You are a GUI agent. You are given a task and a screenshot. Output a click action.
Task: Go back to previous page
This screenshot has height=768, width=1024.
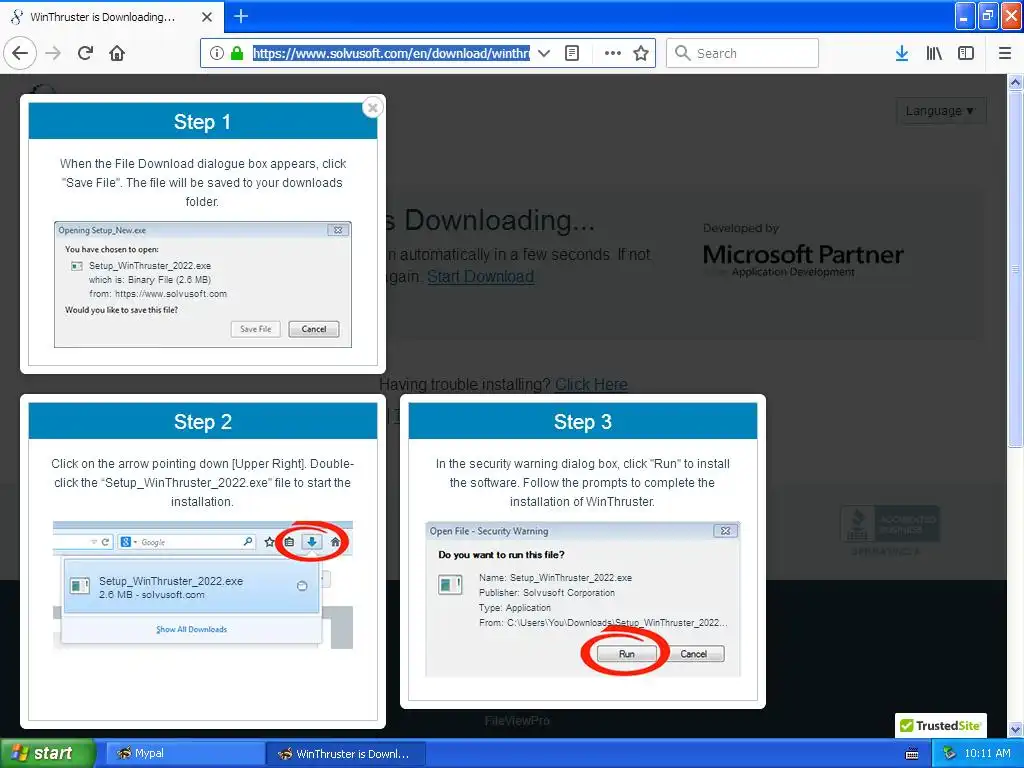click(20, 53)
